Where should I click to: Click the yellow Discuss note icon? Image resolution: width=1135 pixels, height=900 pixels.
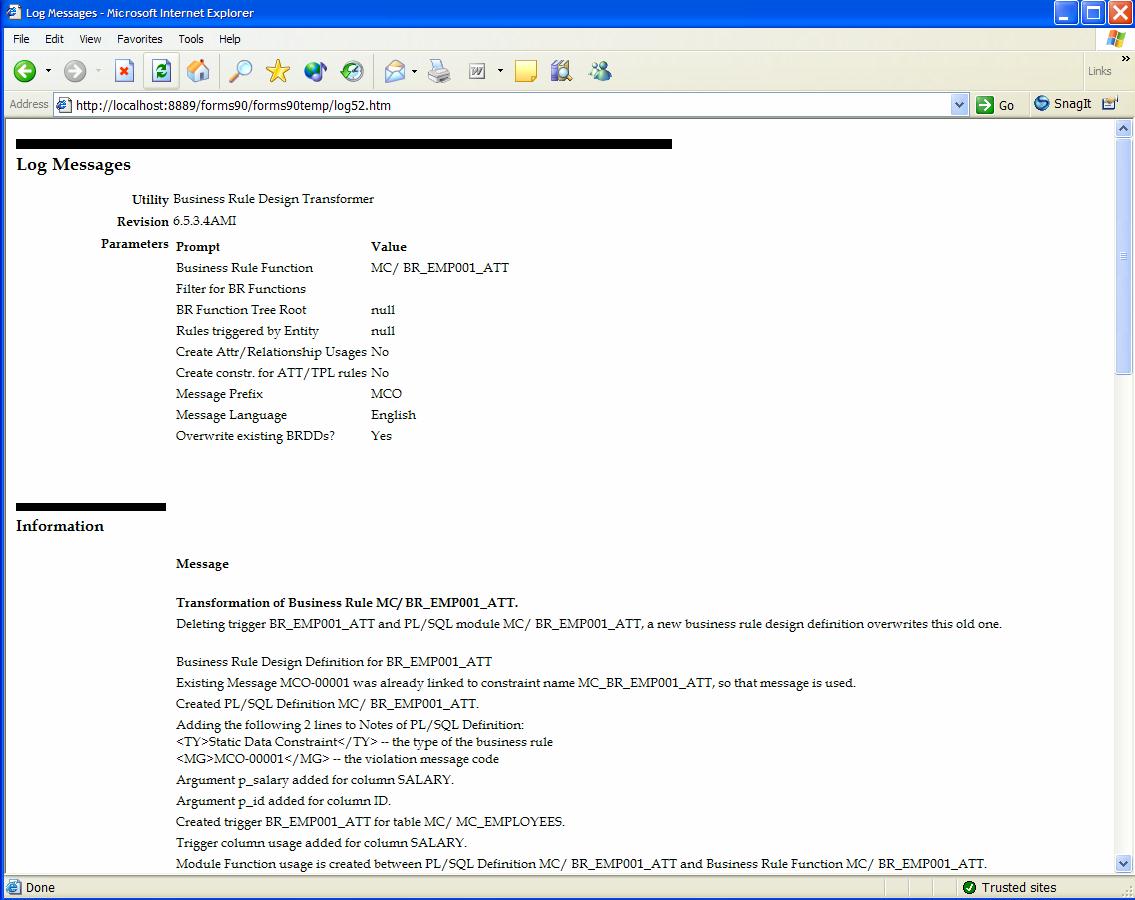[526, 71]
